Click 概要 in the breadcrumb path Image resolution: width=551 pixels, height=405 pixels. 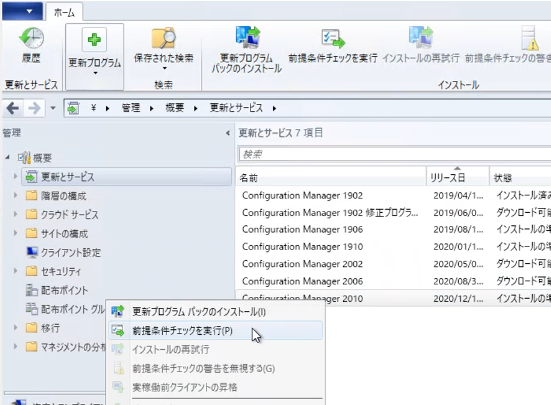pyautogui.click(x=175, y=108)
